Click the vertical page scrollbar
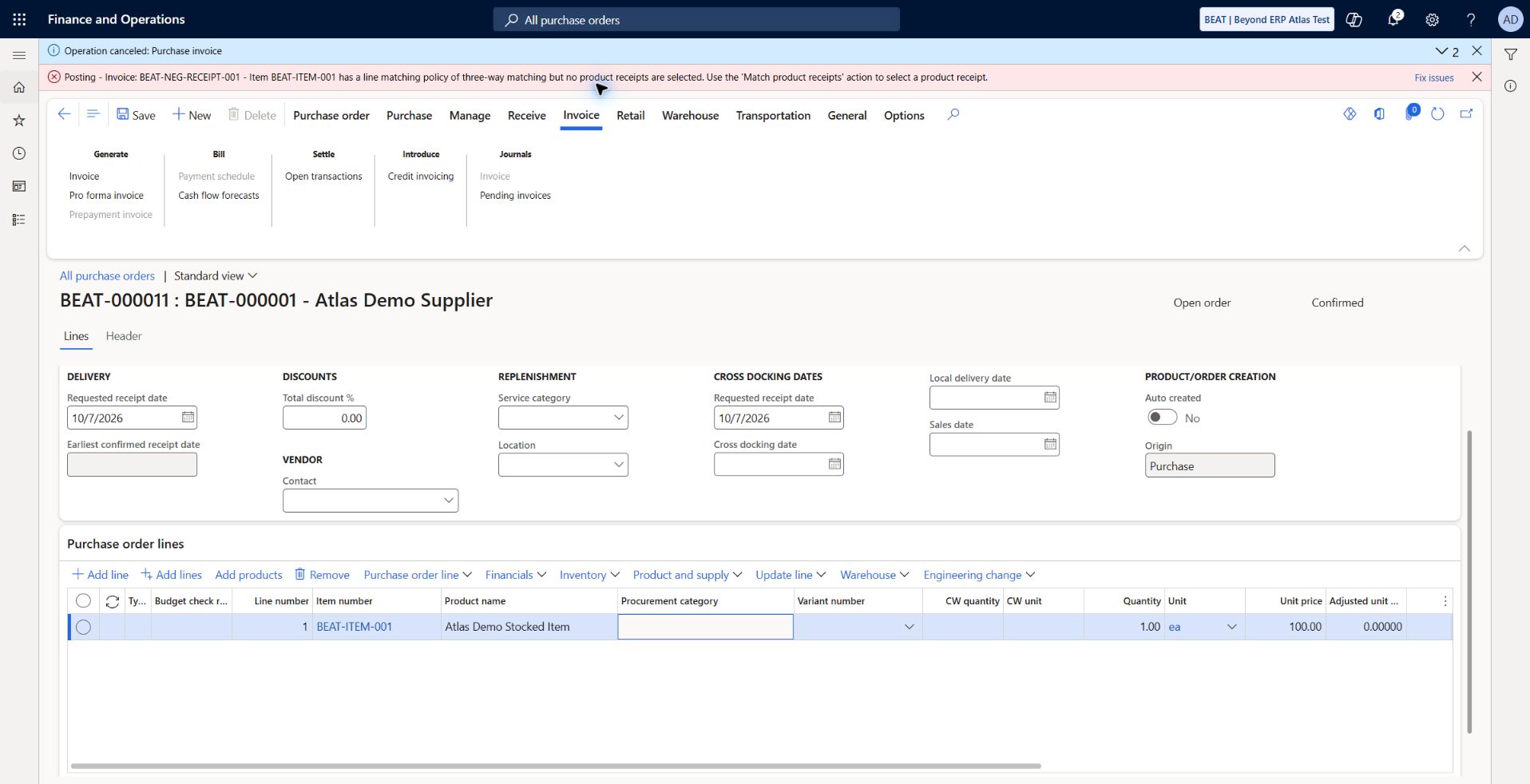The height and width of the screenshot is (784, 1530). 1469,581
